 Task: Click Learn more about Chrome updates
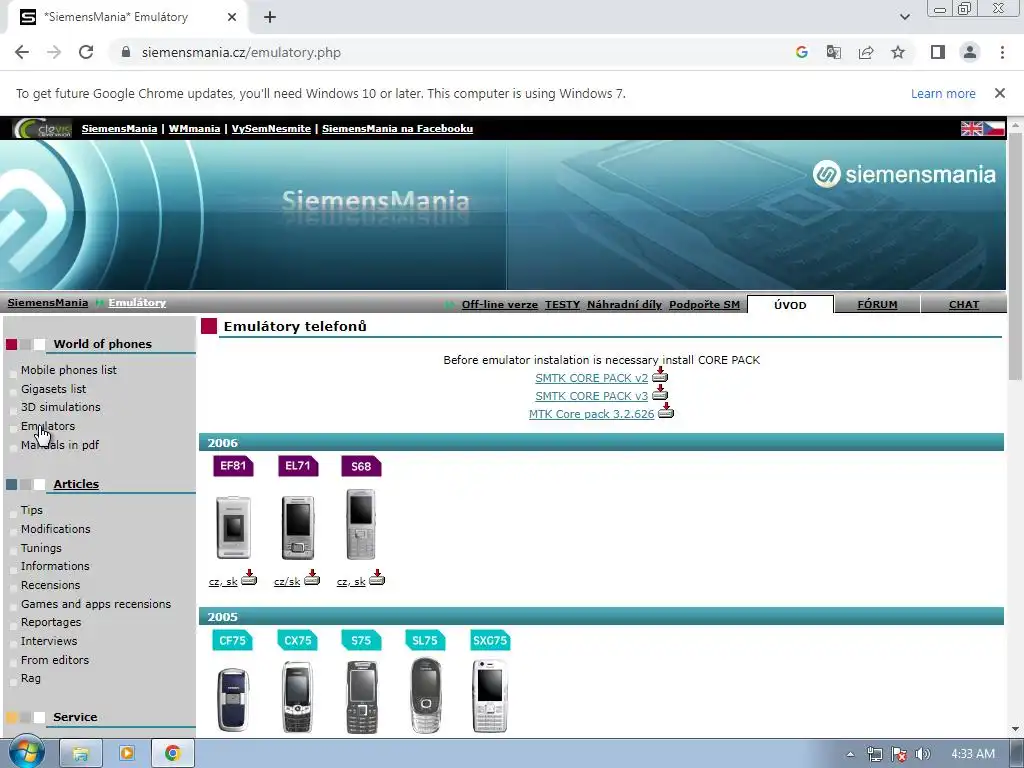(x=943, y=93)
